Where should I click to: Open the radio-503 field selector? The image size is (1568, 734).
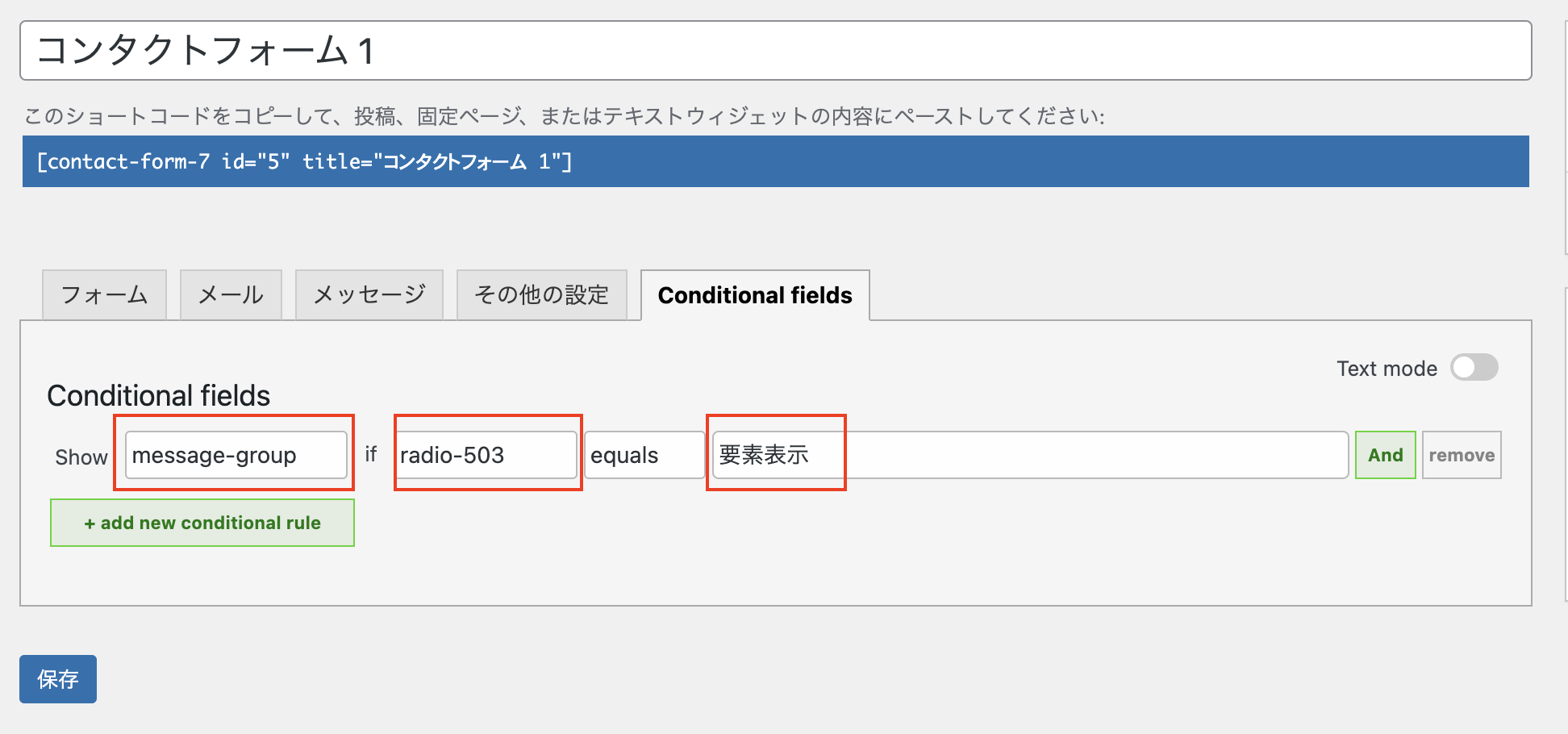(x=486, y=455)
